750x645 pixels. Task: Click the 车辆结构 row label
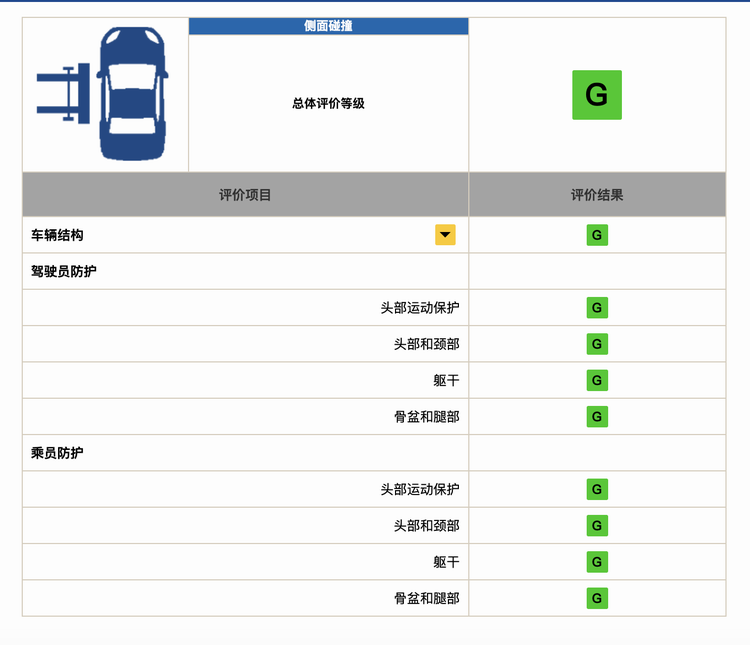point(57,235)
